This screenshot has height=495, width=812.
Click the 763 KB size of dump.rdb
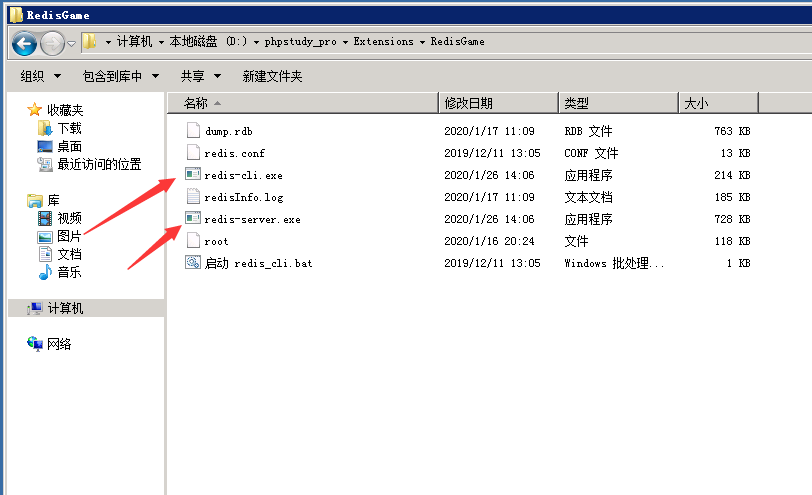point(732,131)
